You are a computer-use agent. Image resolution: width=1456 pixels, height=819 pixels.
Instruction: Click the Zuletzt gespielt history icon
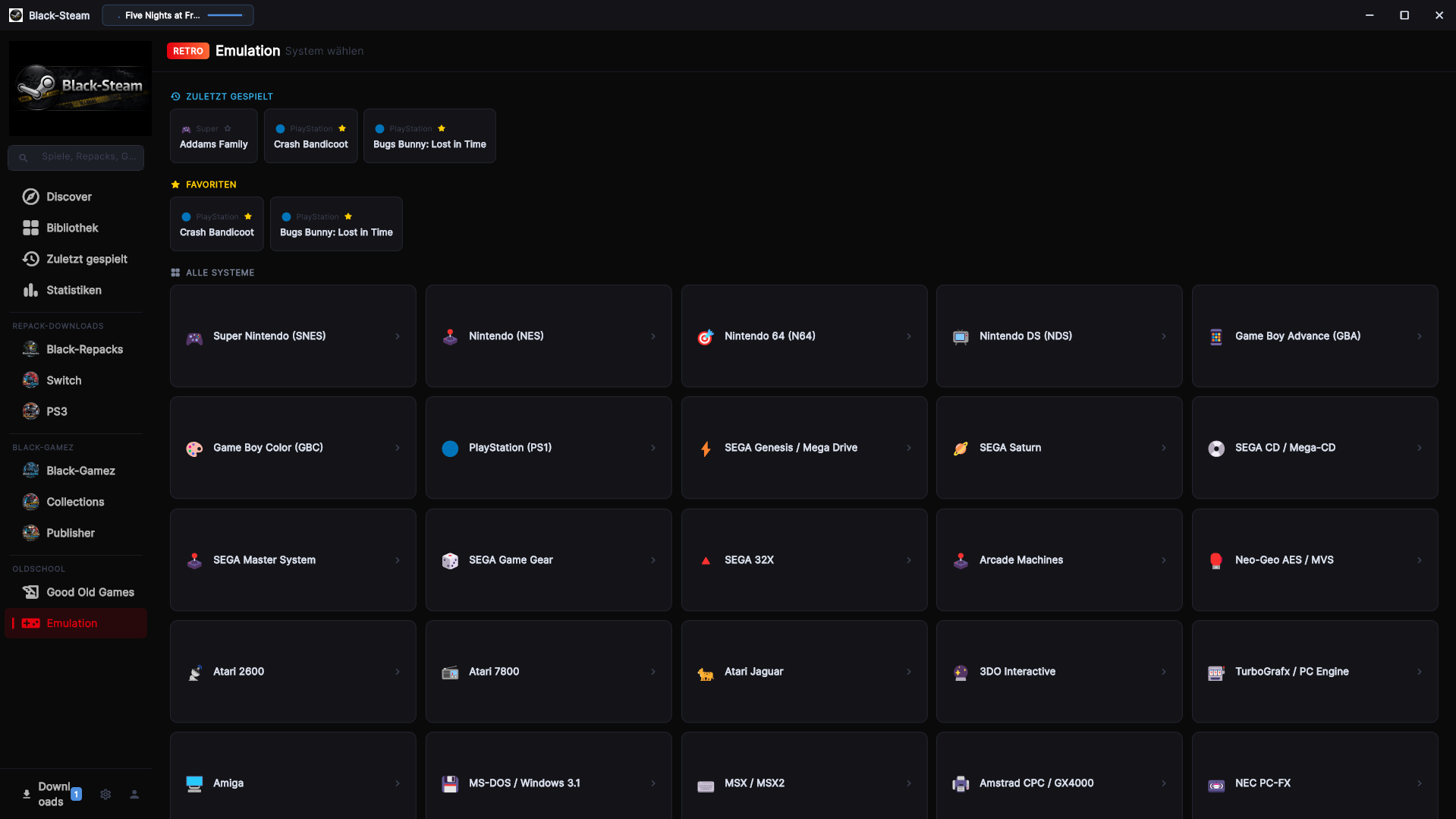30,259
